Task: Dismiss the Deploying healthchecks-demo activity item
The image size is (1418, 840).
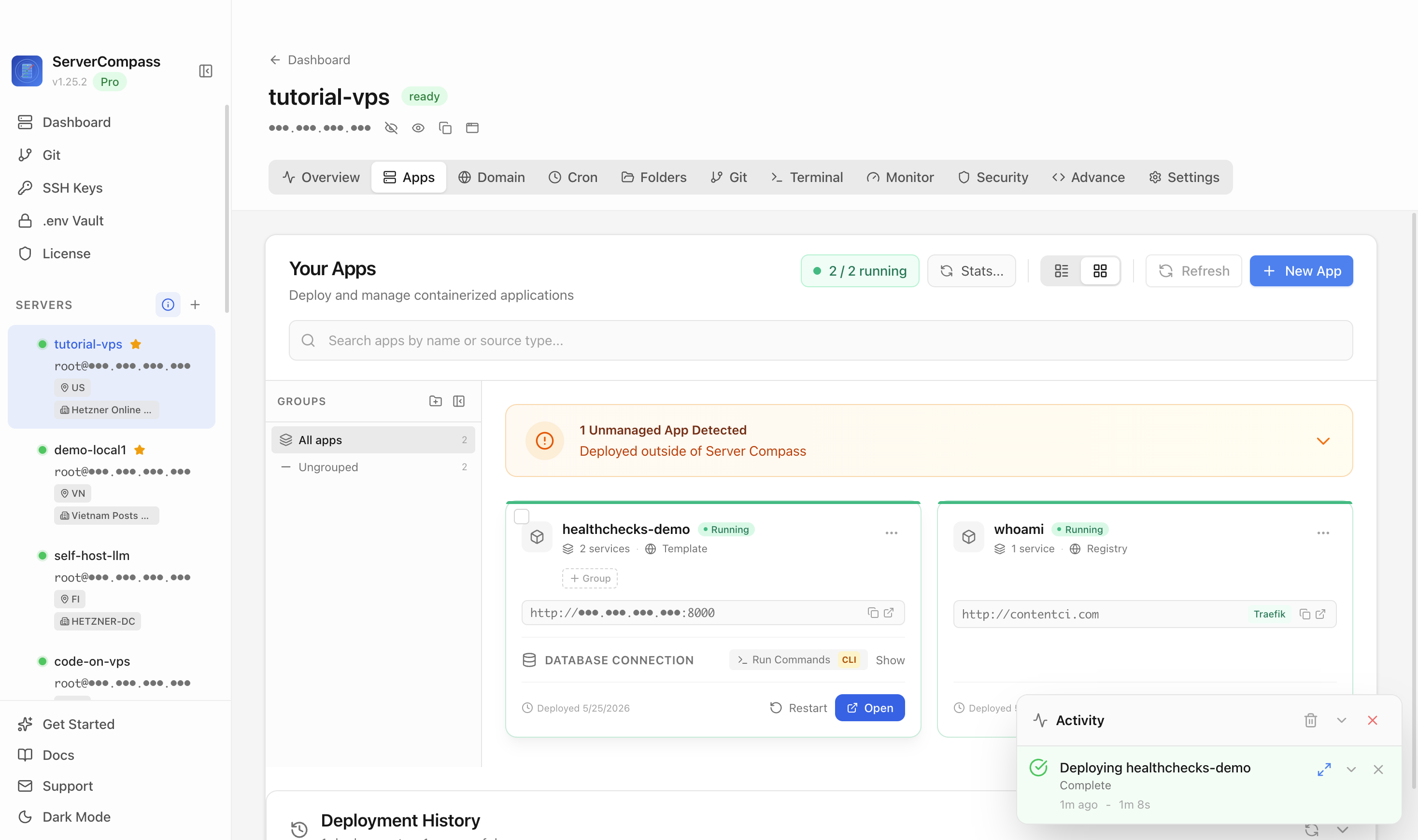Action: pos(1378,769)
